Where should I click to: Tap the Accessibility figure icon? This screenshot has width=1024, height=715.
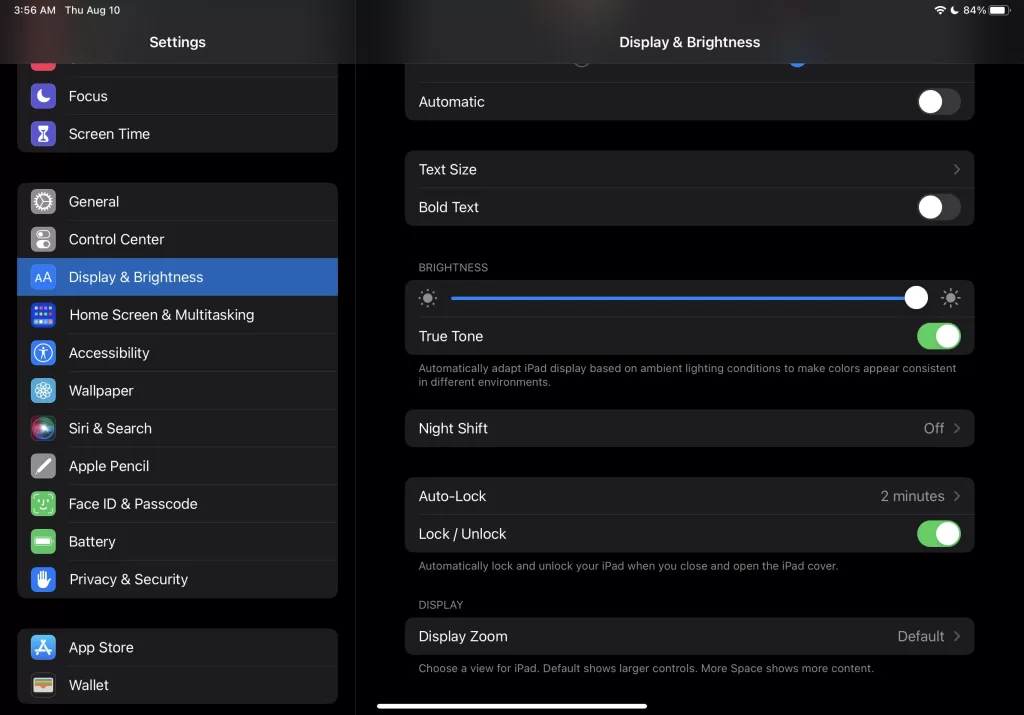click(x=43, y=353)
